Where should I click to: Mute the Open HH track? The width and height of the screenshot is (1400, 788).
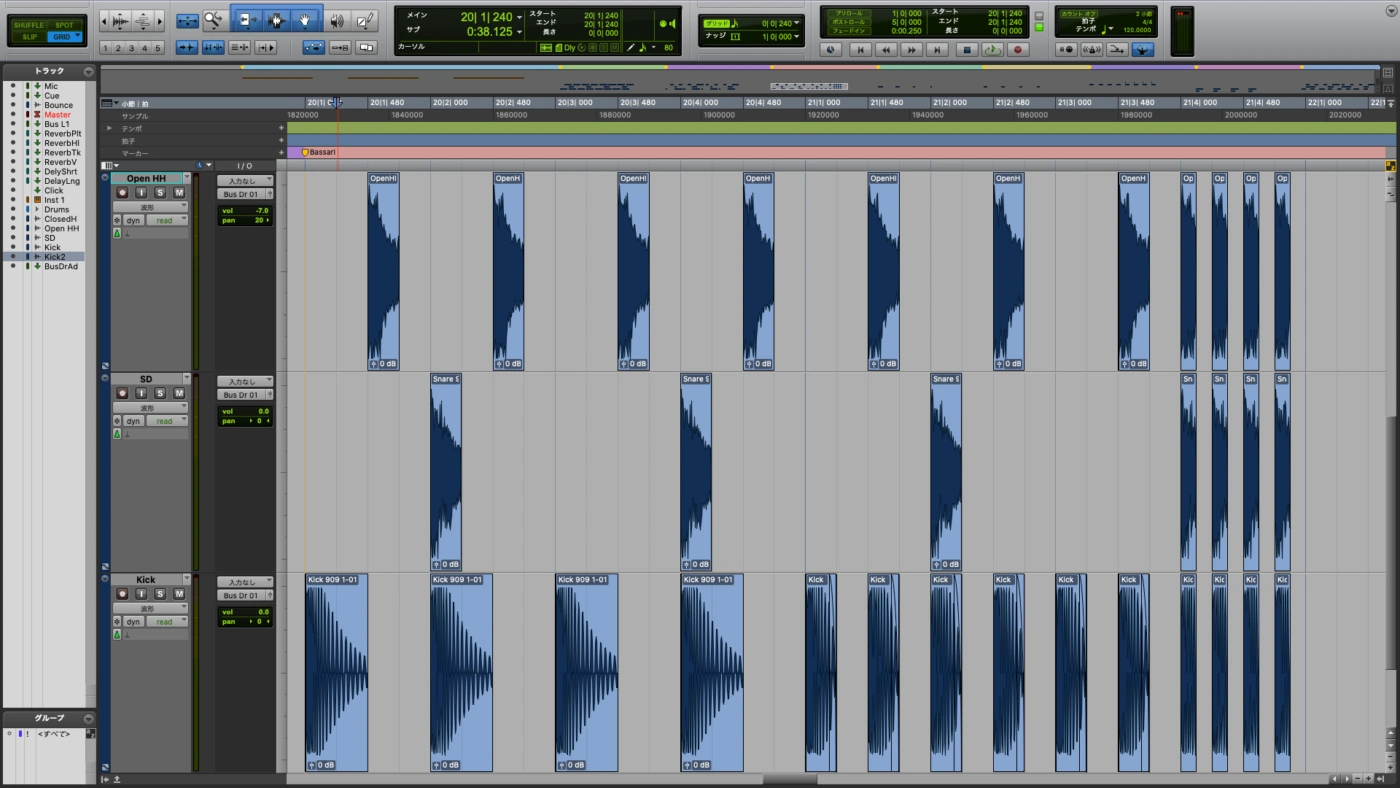[179, 193]
